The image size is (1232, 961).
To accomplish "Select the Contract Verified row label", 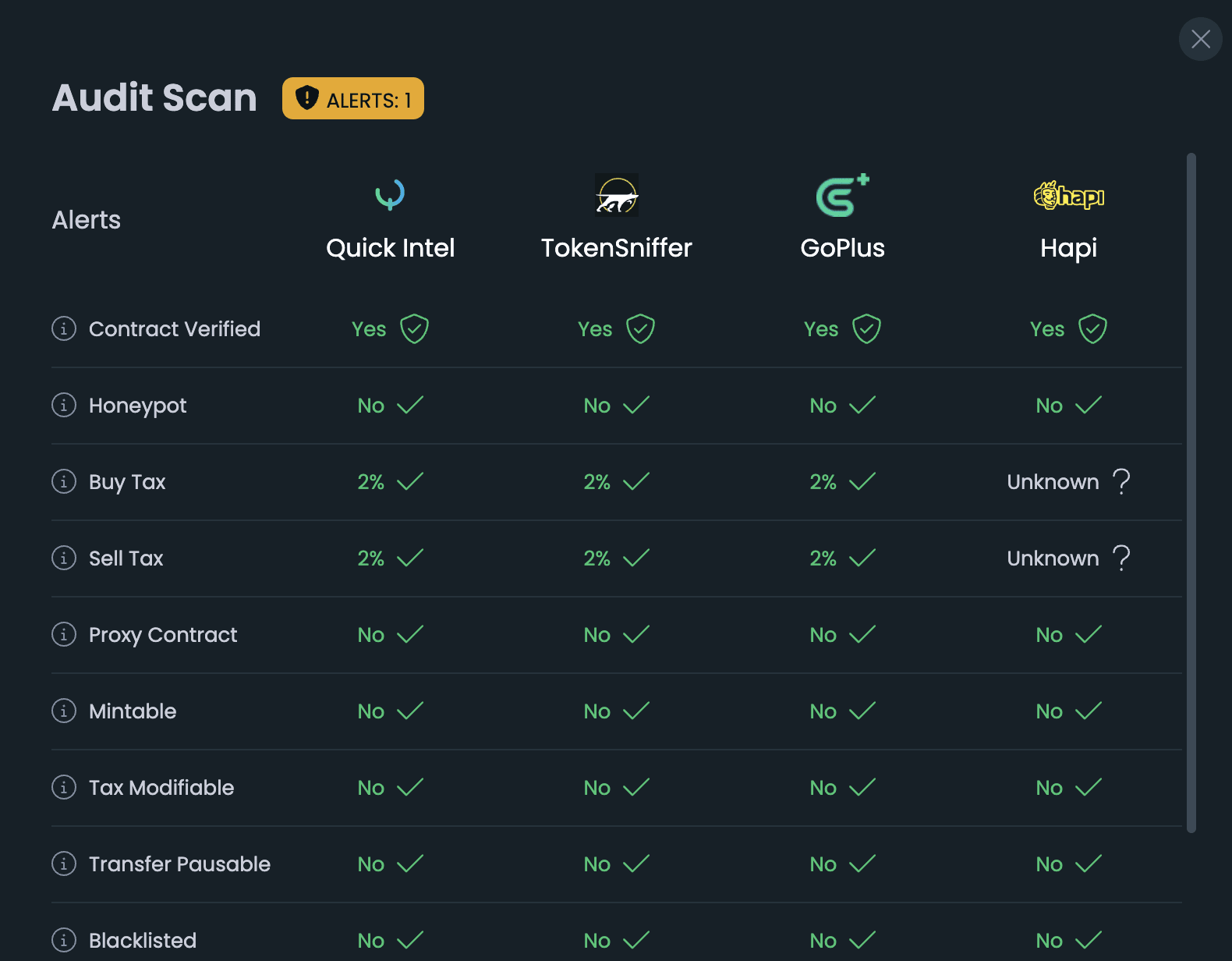I will click(x=175, y=329).
